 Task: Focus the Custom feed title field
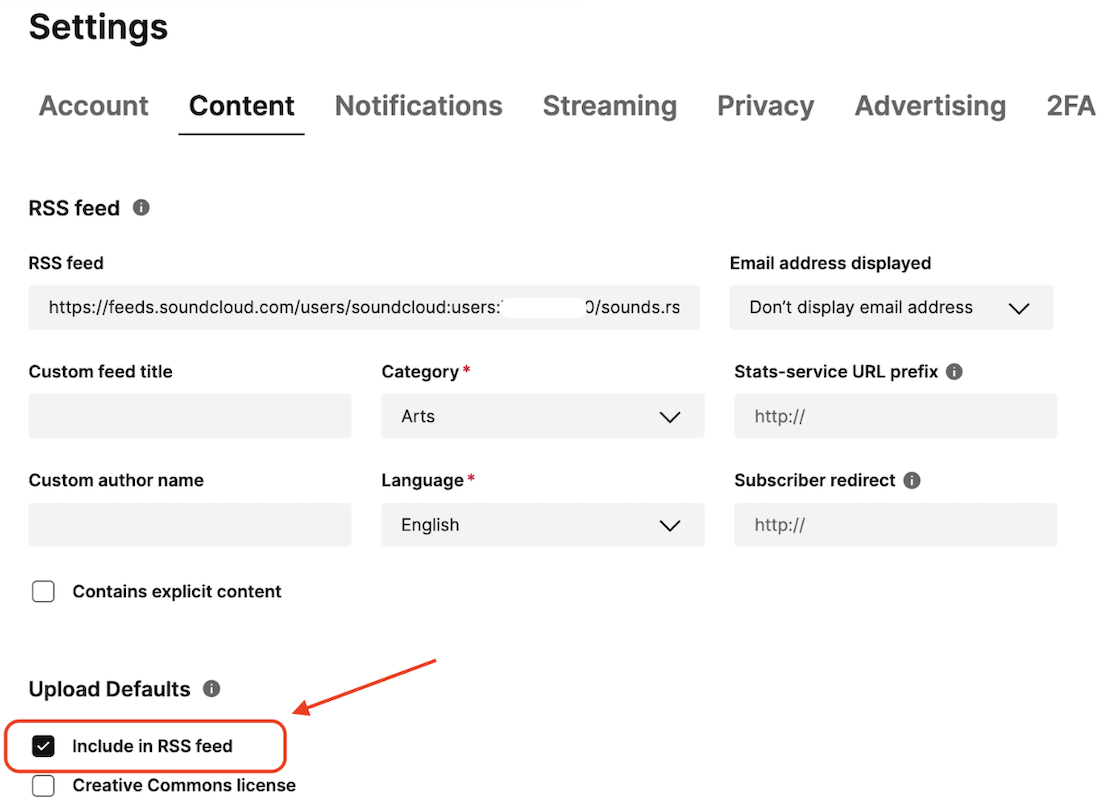(190, 416)
